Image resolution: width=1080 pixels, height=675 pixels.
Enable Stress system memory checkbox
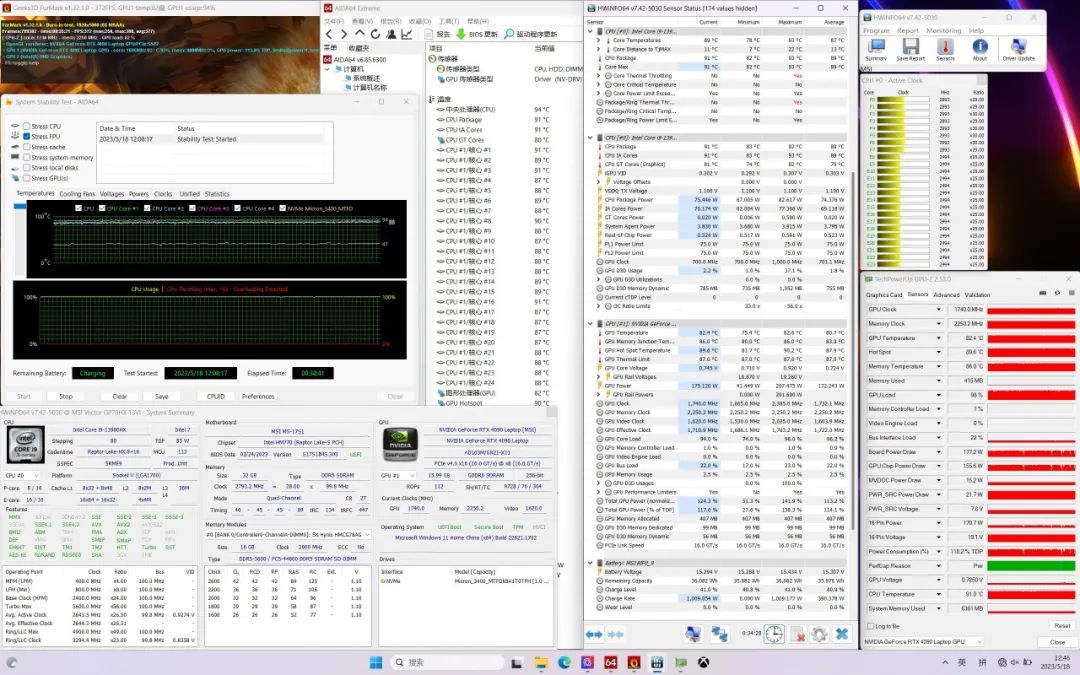(26, 157)
